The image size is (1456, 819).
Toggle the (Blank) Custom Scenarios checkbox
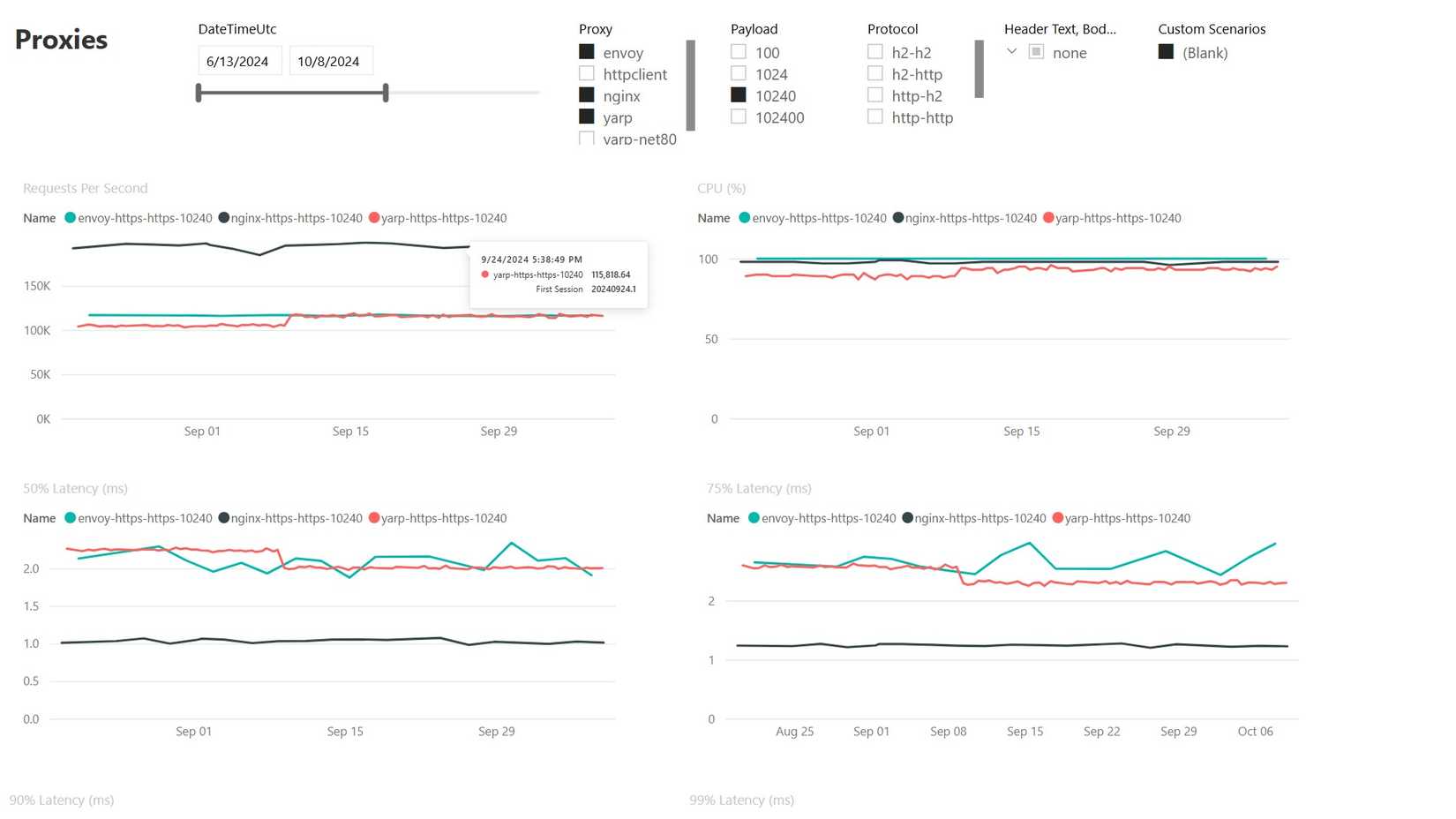(x=1167, y=52)
